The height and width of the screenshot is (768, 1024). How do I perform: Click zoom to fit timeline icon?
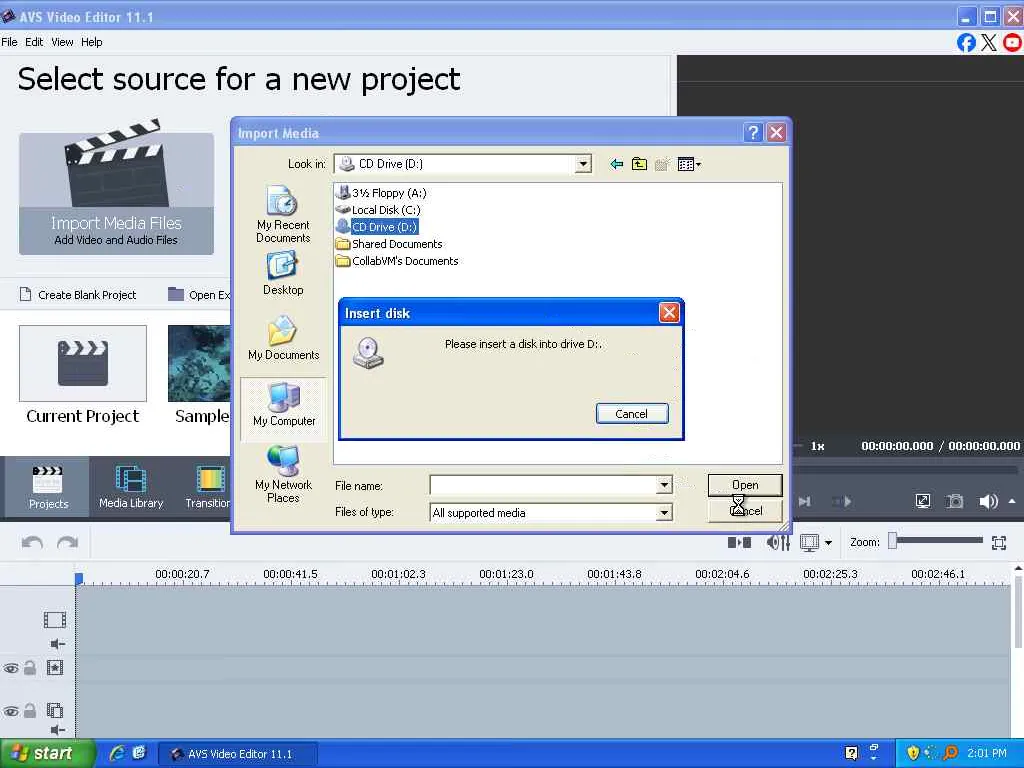pyautogui.click(x=999, y=543)
